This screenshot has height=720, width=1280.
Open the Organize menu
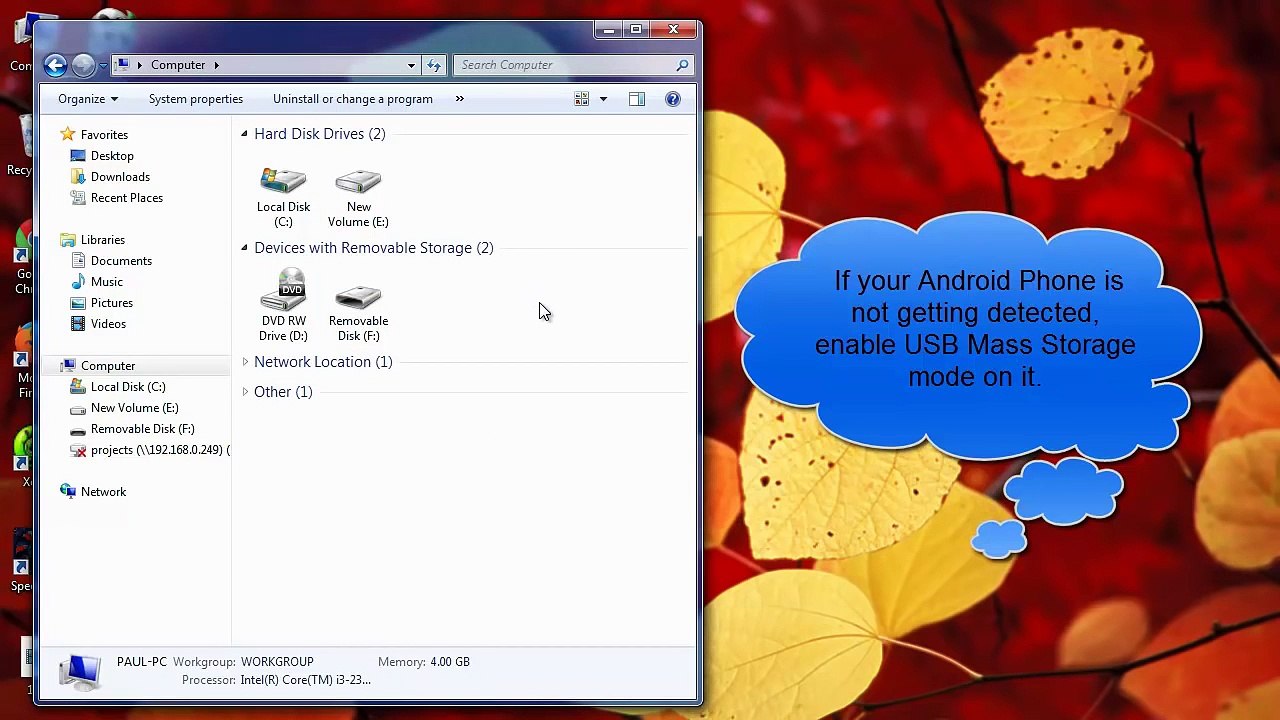88,99
